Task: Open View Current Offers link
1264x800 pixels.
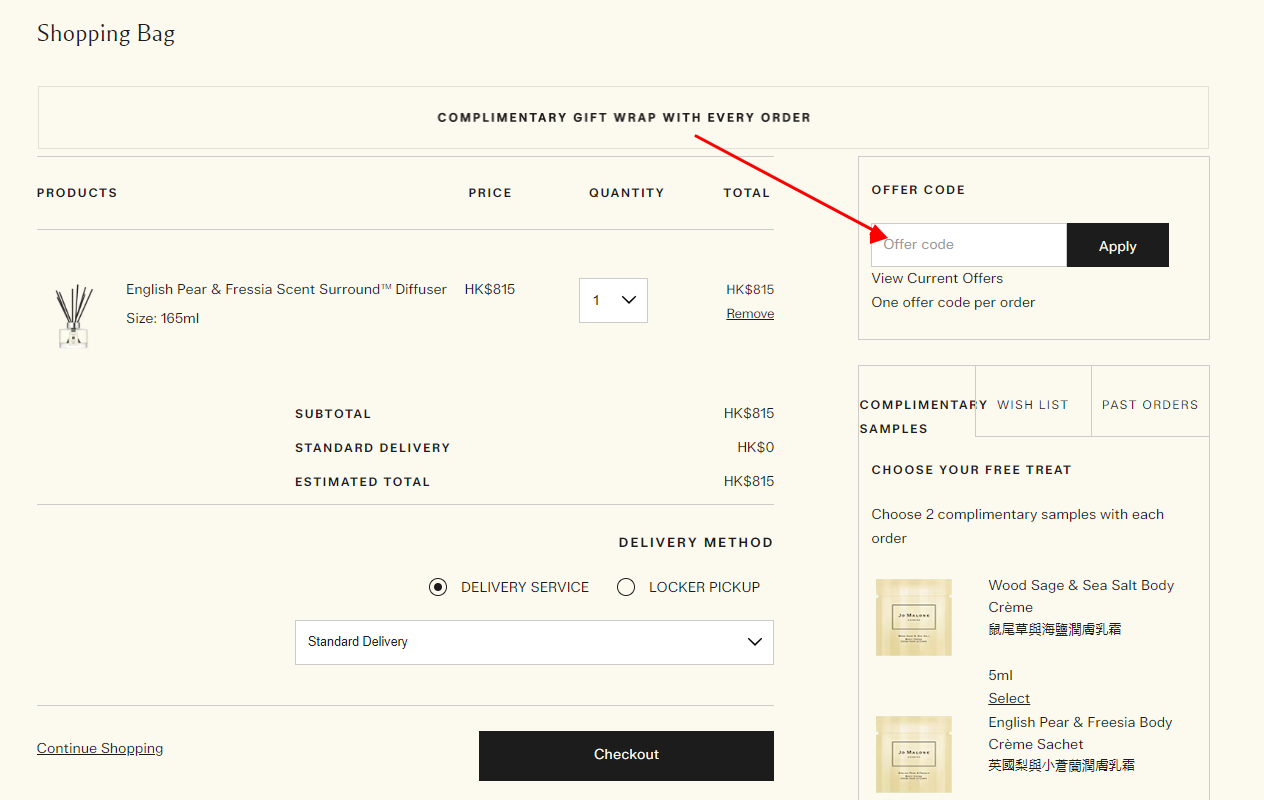Action: 937,278
